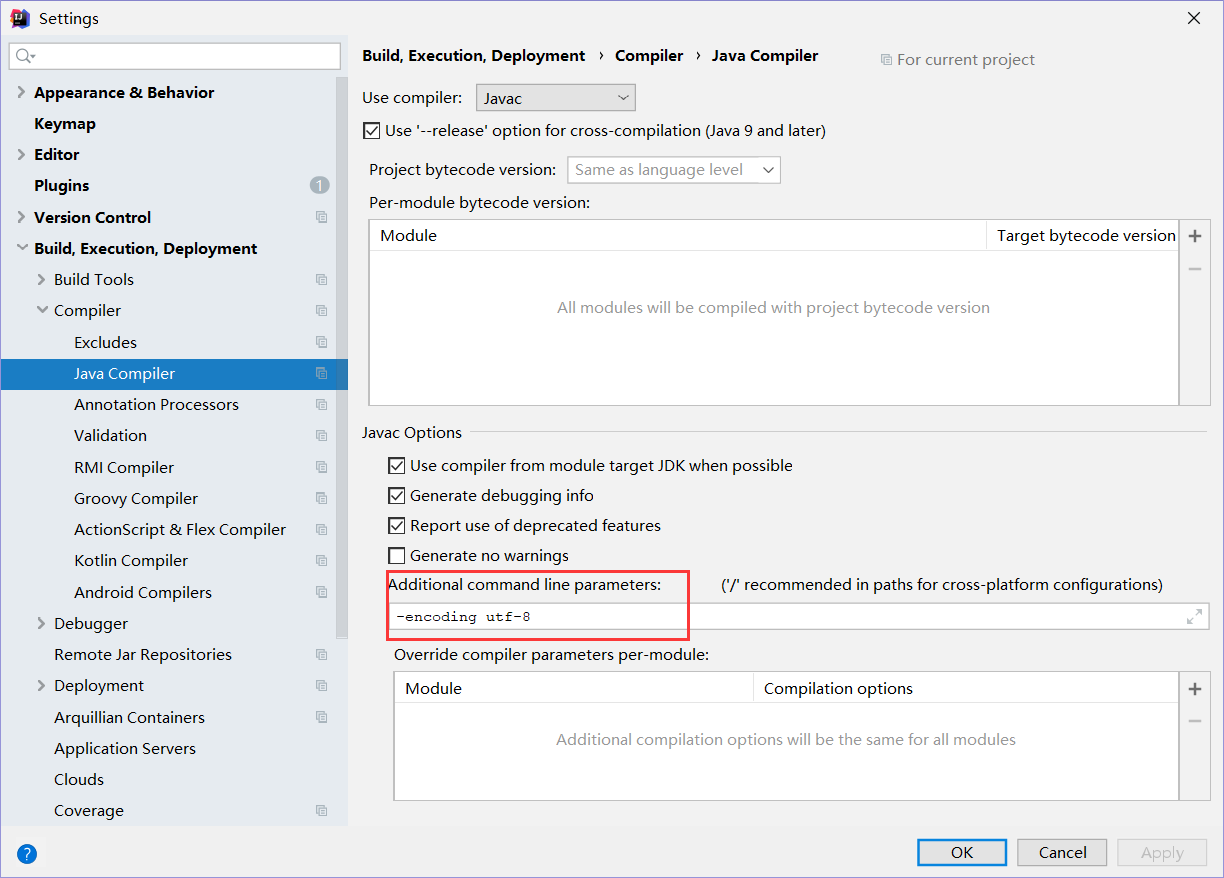Remove module from bytecode version table
Viewport: 1224px width, 878px height.
1194,269
